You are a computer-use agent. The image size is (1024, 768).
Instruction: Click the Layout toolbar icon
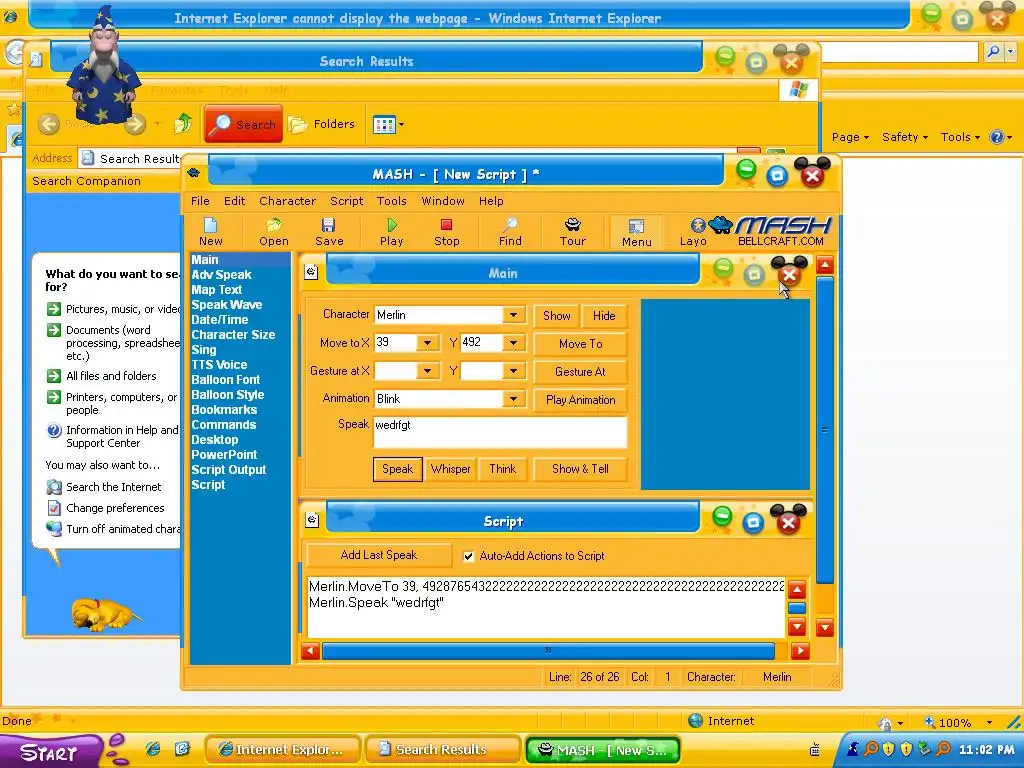click(x=693, y=232)
